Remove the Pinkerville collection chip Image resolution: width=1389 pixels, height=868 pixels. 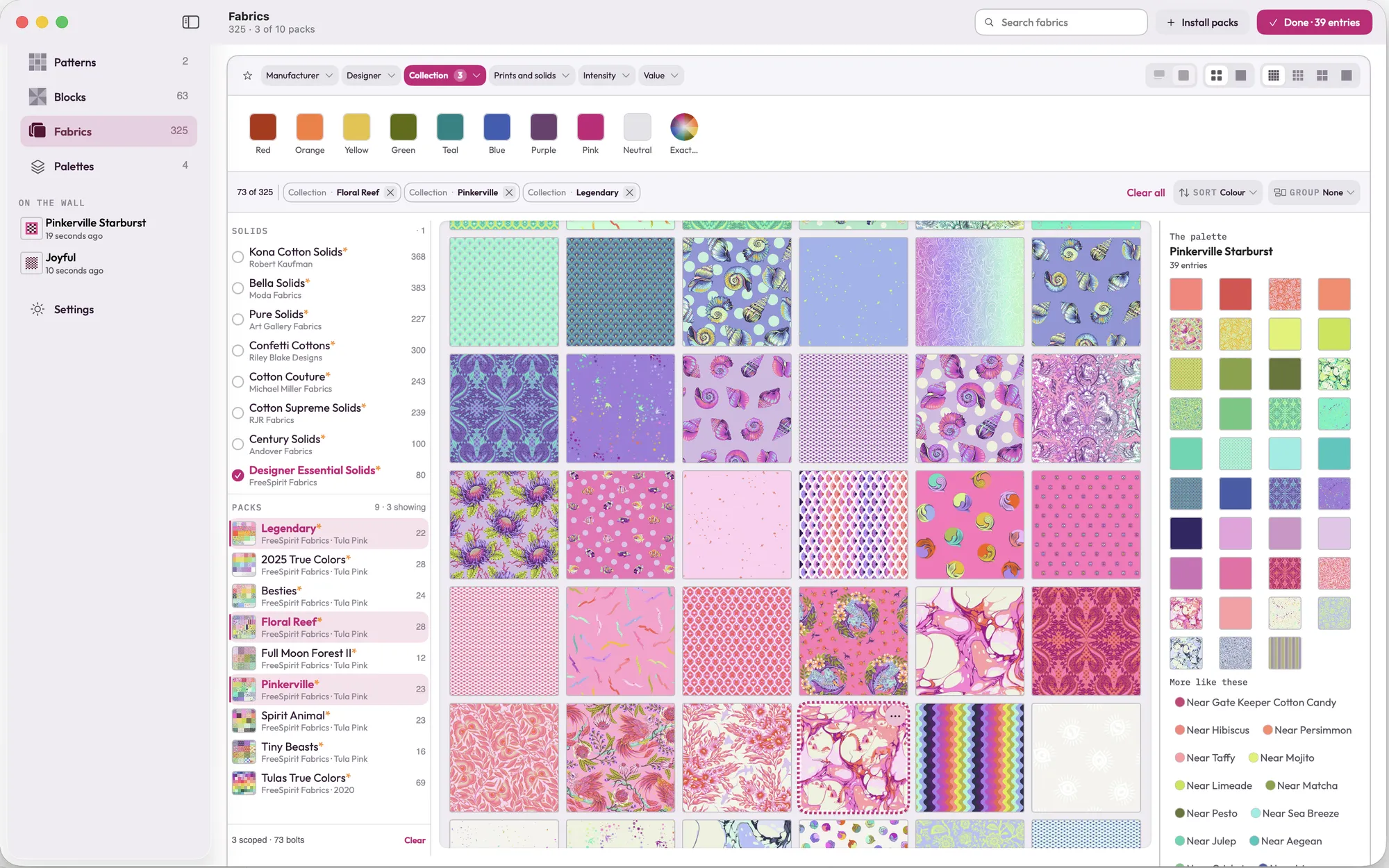pyautogui.click(x=509, y=192)
